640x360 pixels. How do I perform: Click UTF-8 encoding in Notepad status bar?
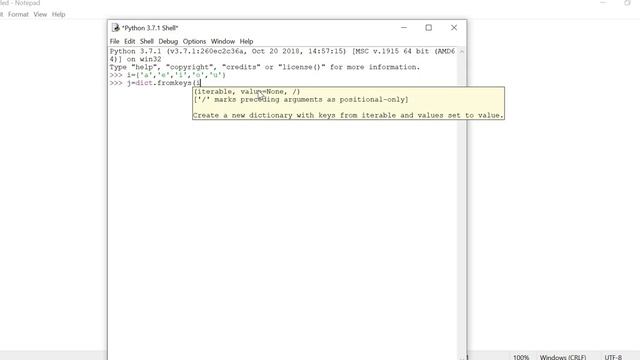(x=613, y=357)
